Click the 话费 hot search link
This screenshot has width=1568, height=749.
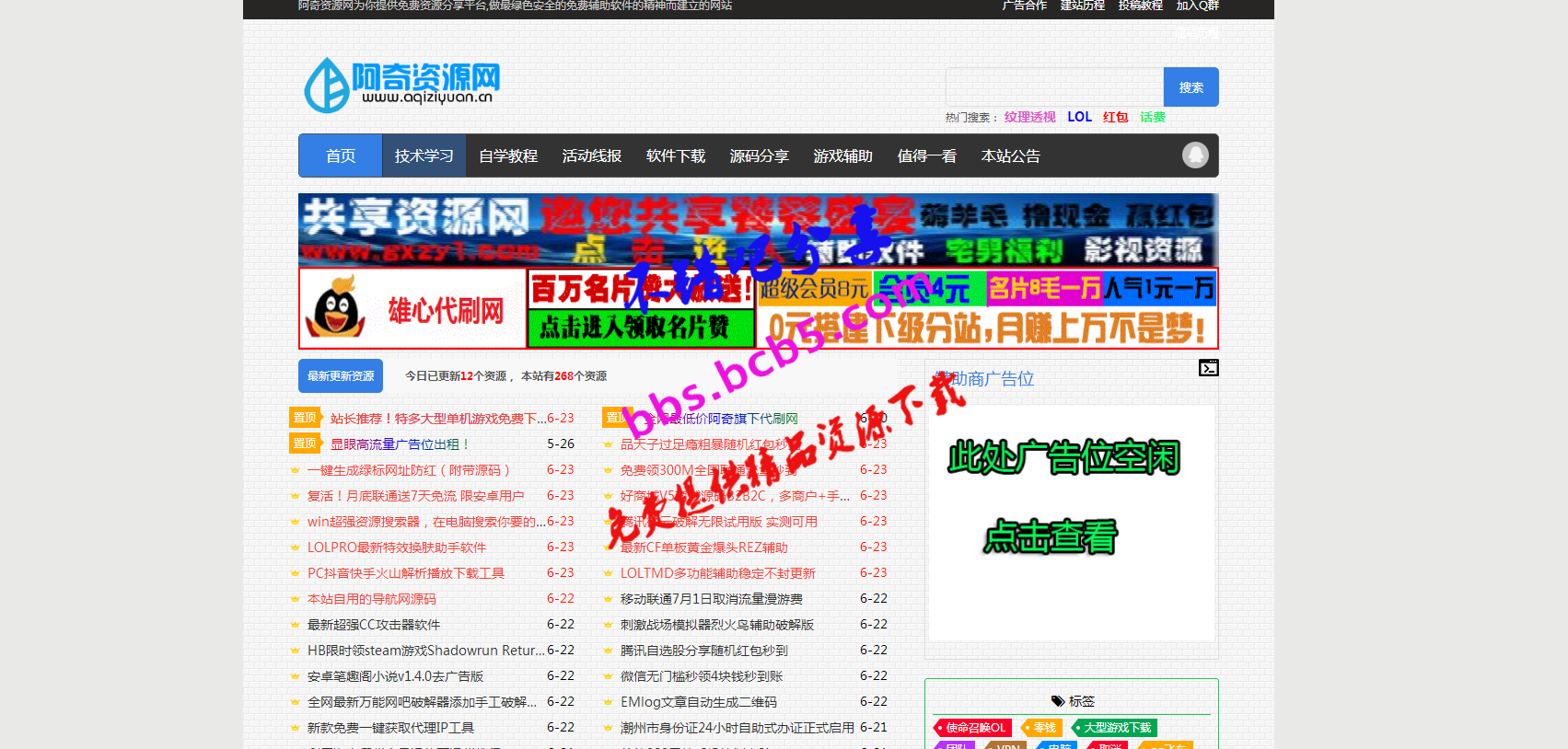1153,117
